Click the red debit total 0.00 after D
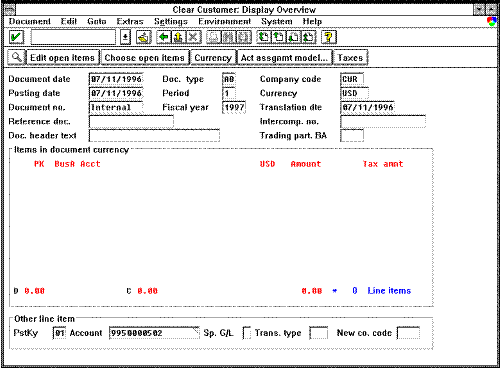Screen dimensions: 500x368 click(34, 291)
